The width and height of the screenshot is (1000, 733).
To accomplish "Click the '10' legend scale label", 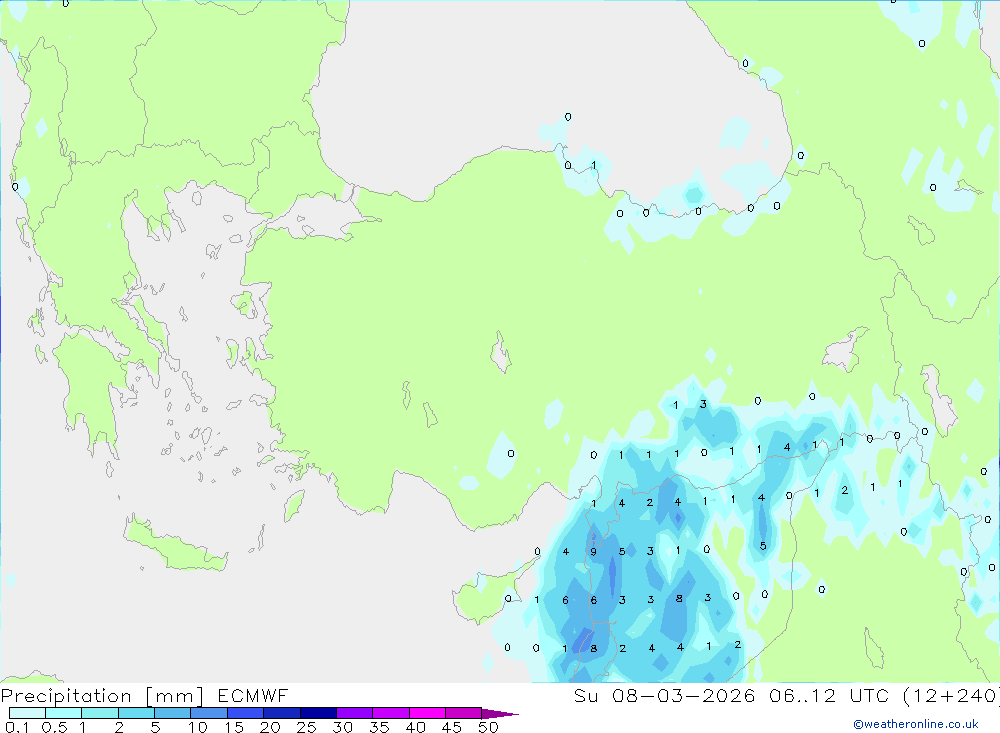I will point(198,727).
